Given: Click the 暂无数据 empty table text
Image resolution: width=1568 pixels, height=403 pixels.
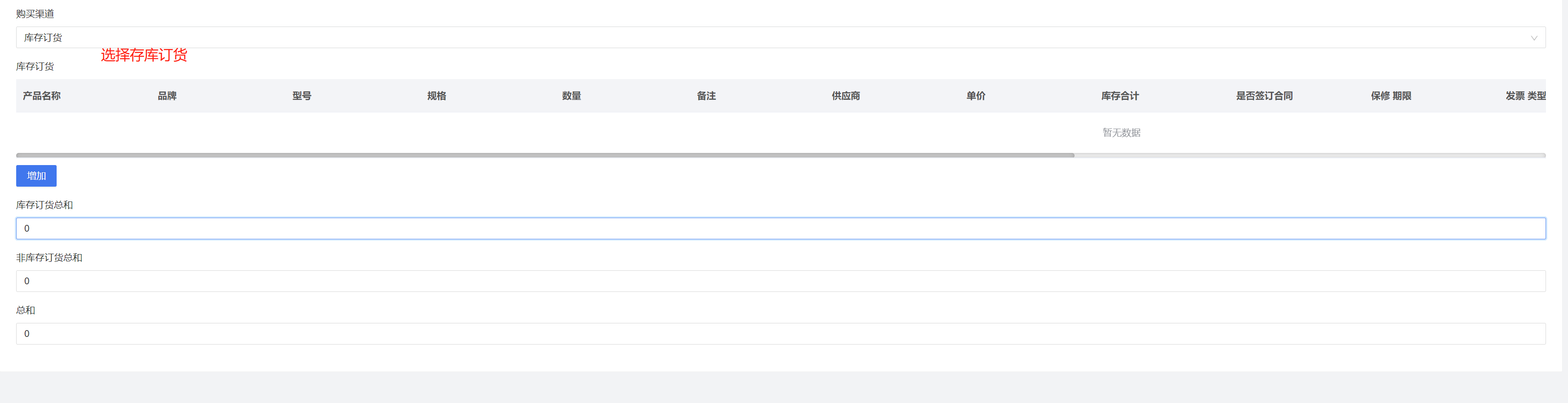Looking at the screenshot, I should tap(1121, 132).
